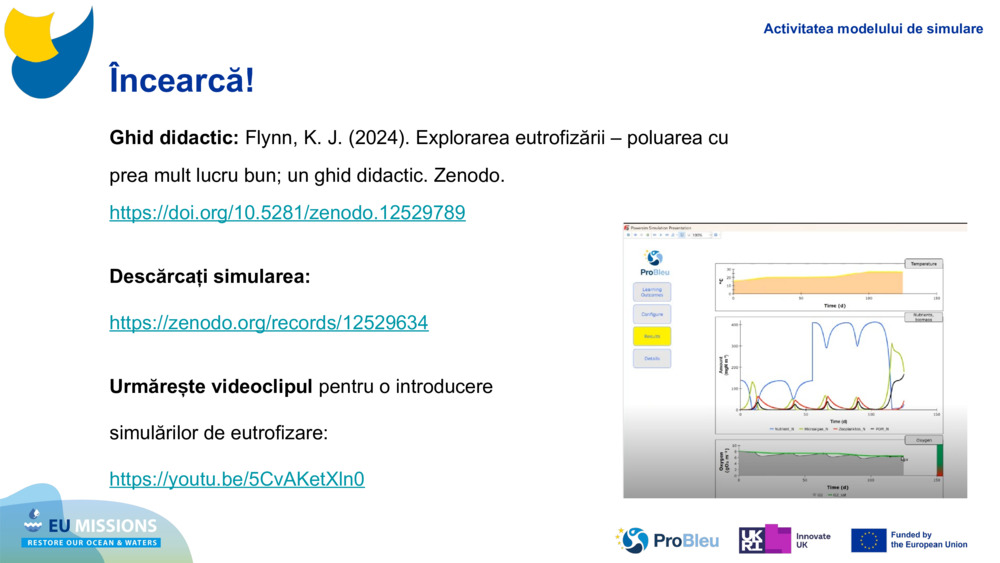
Task: Click the blue-yellow logo in top-left corner
Action: pos(48,50)
